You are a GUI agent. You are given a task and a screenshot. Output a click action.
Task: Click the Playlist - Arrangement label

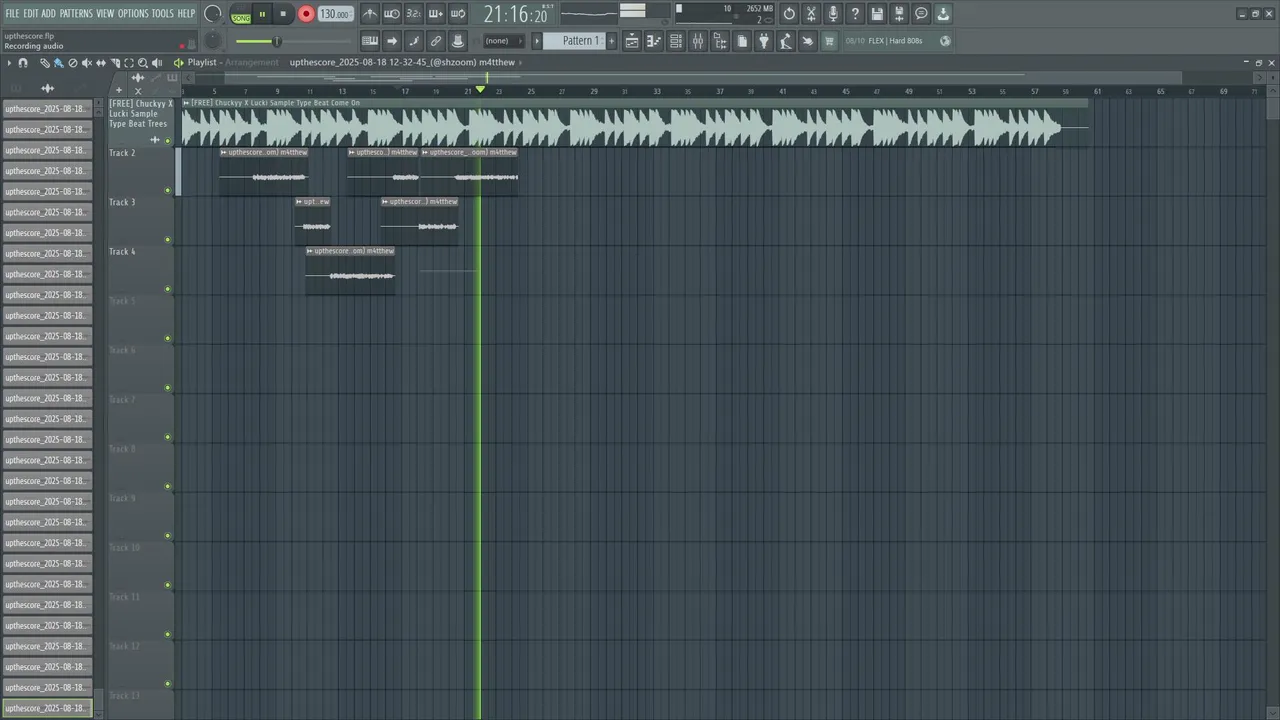(x=233, y=62)
